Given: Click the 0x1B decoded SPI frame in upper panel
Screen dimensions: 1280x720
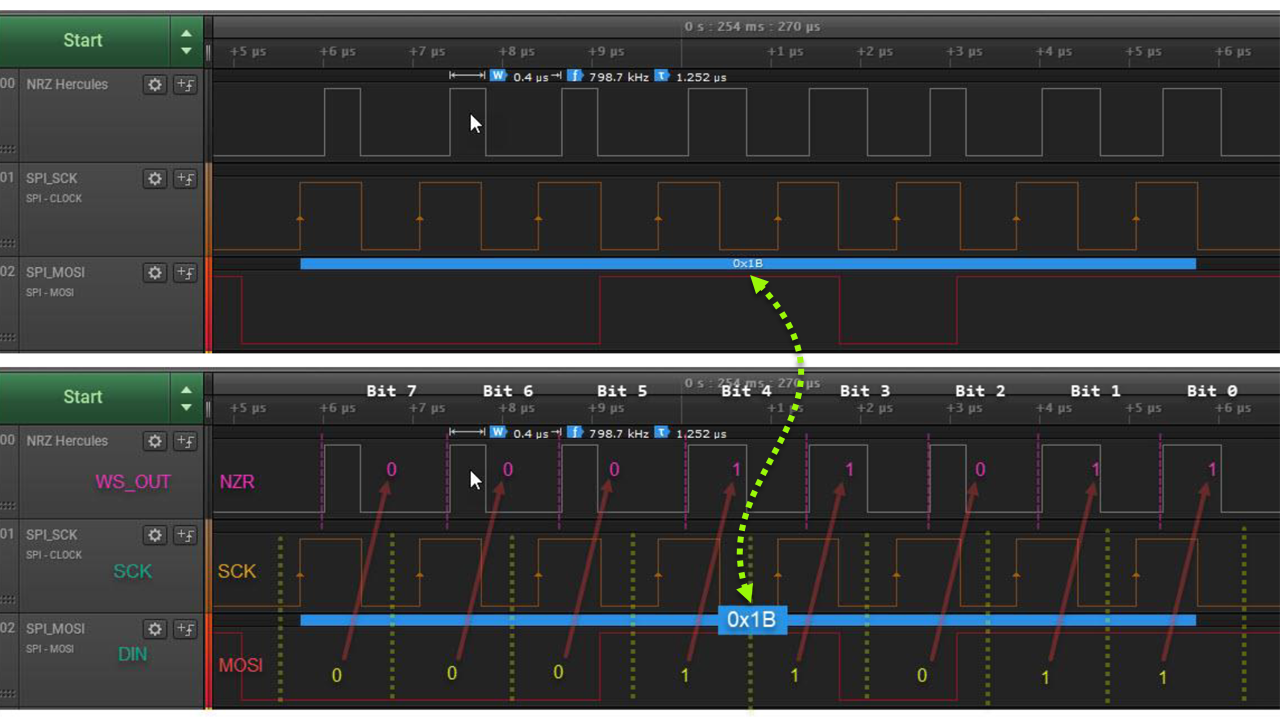Looking at the screenshot, I should tap(748, 264).
